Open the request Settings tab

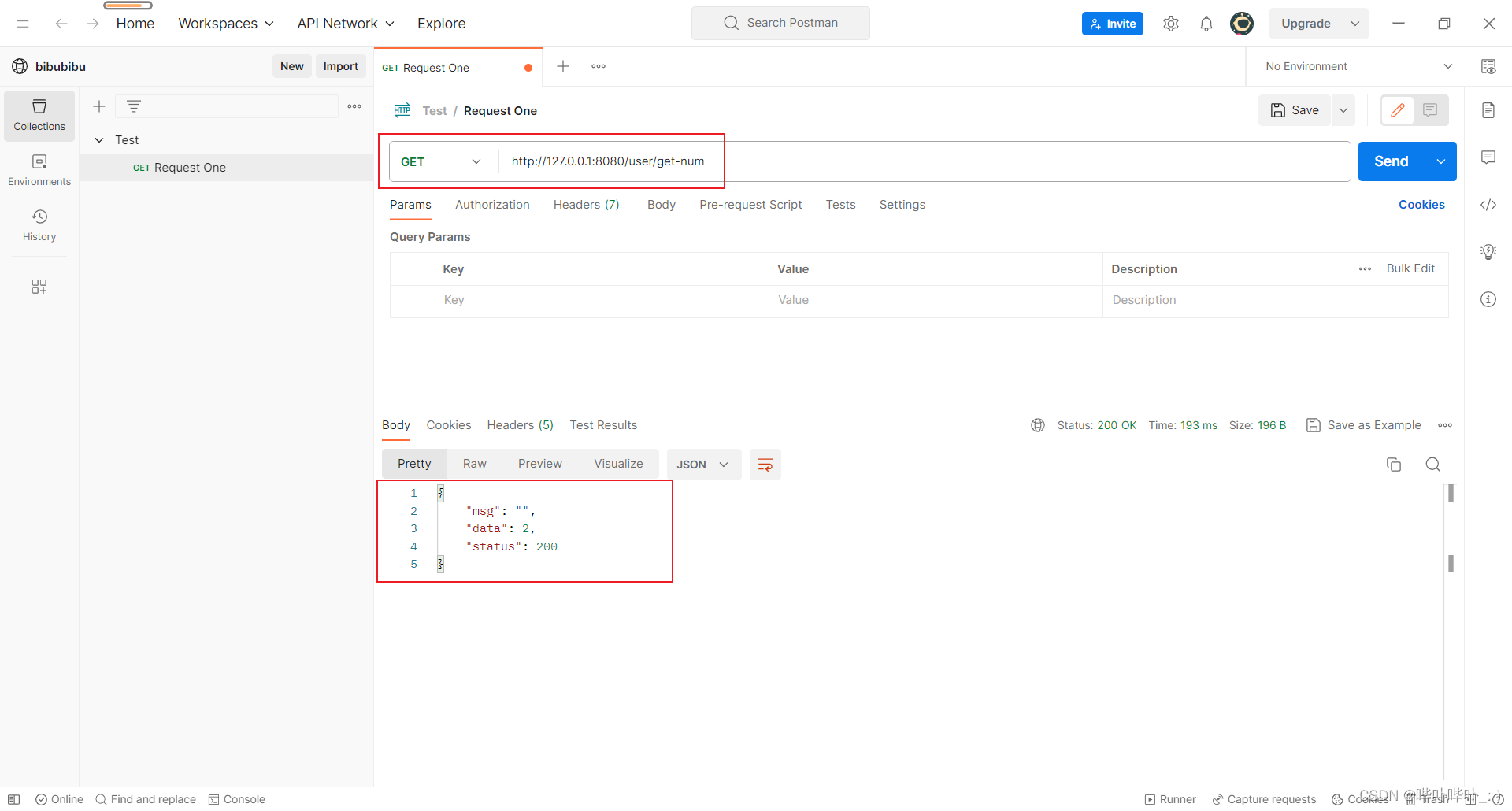pos(902,205)
